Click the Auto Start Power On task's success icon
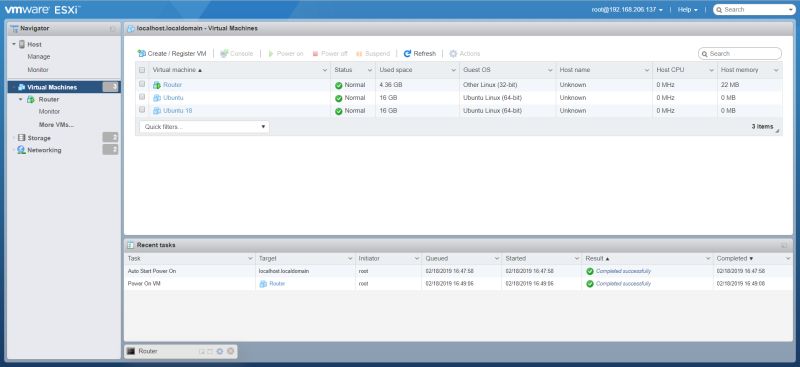Image resolution: width=800 pixels, height=367 pixels. tap(590, 272)
